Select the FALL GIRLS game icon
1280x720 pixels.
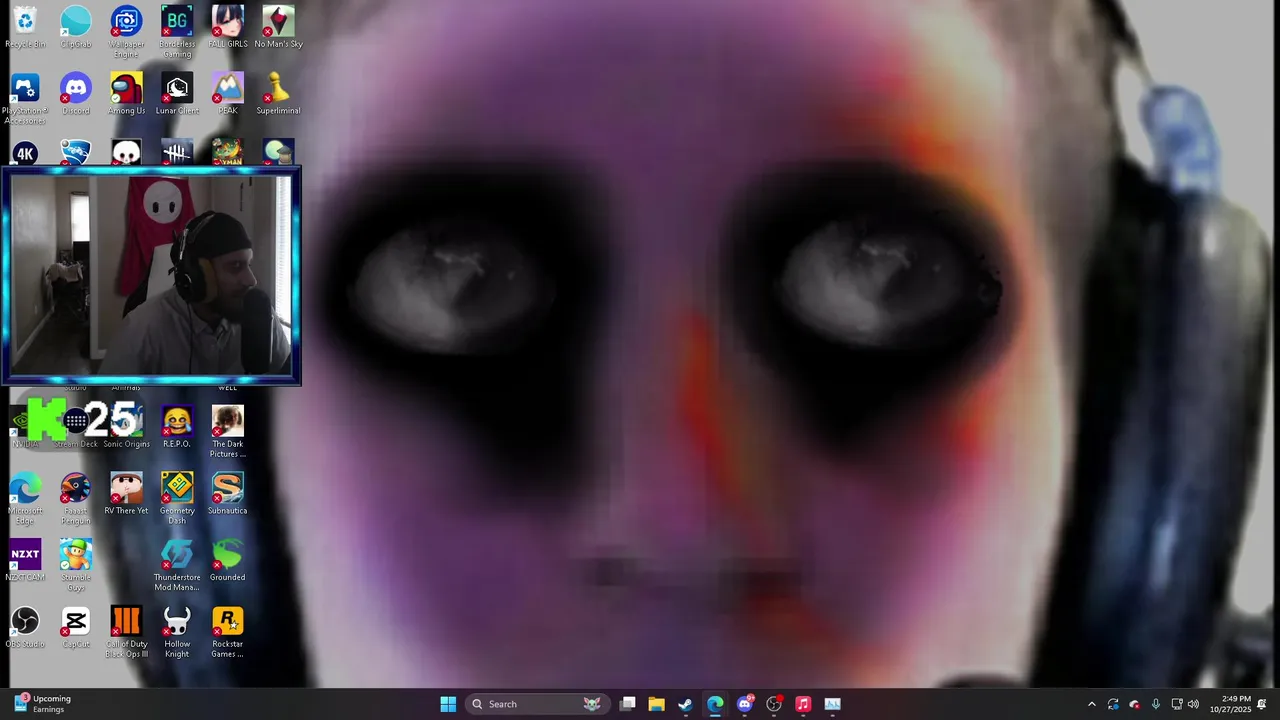(228, 27)
